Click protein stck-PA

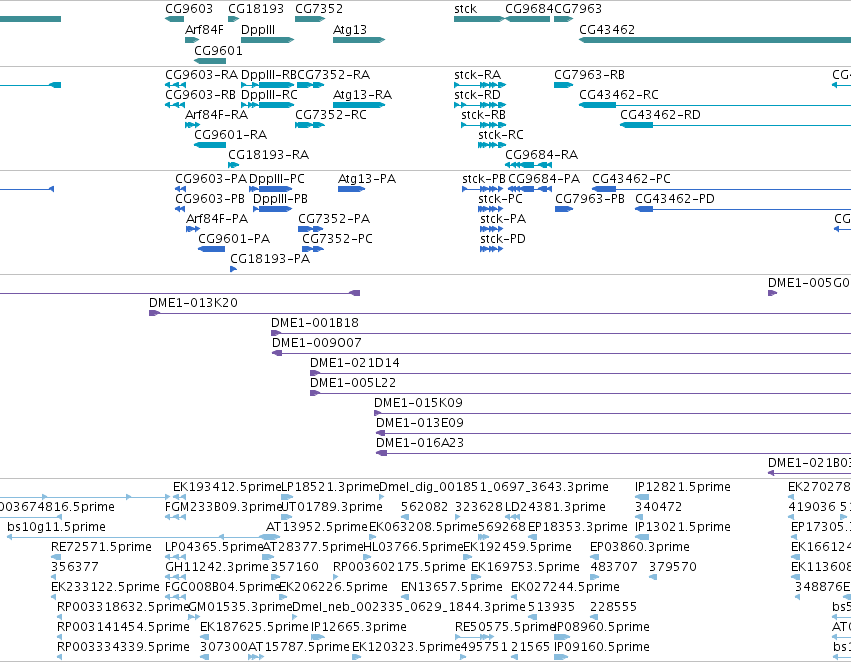pyautogui.click(x=492, y=229)
